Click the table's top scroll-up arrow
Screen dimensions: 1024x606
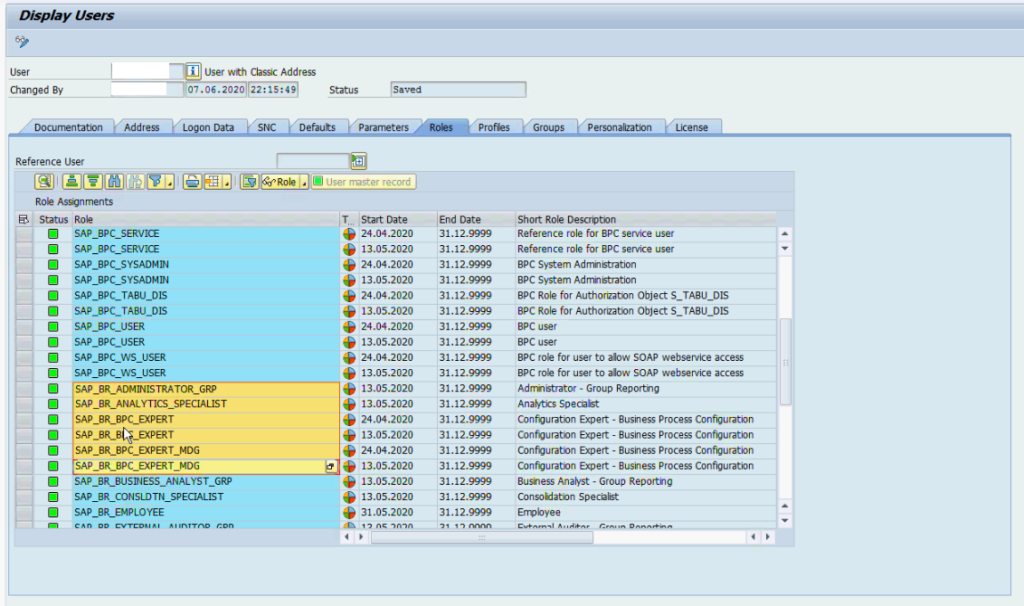pyautogui.click(x=785, y=234)
